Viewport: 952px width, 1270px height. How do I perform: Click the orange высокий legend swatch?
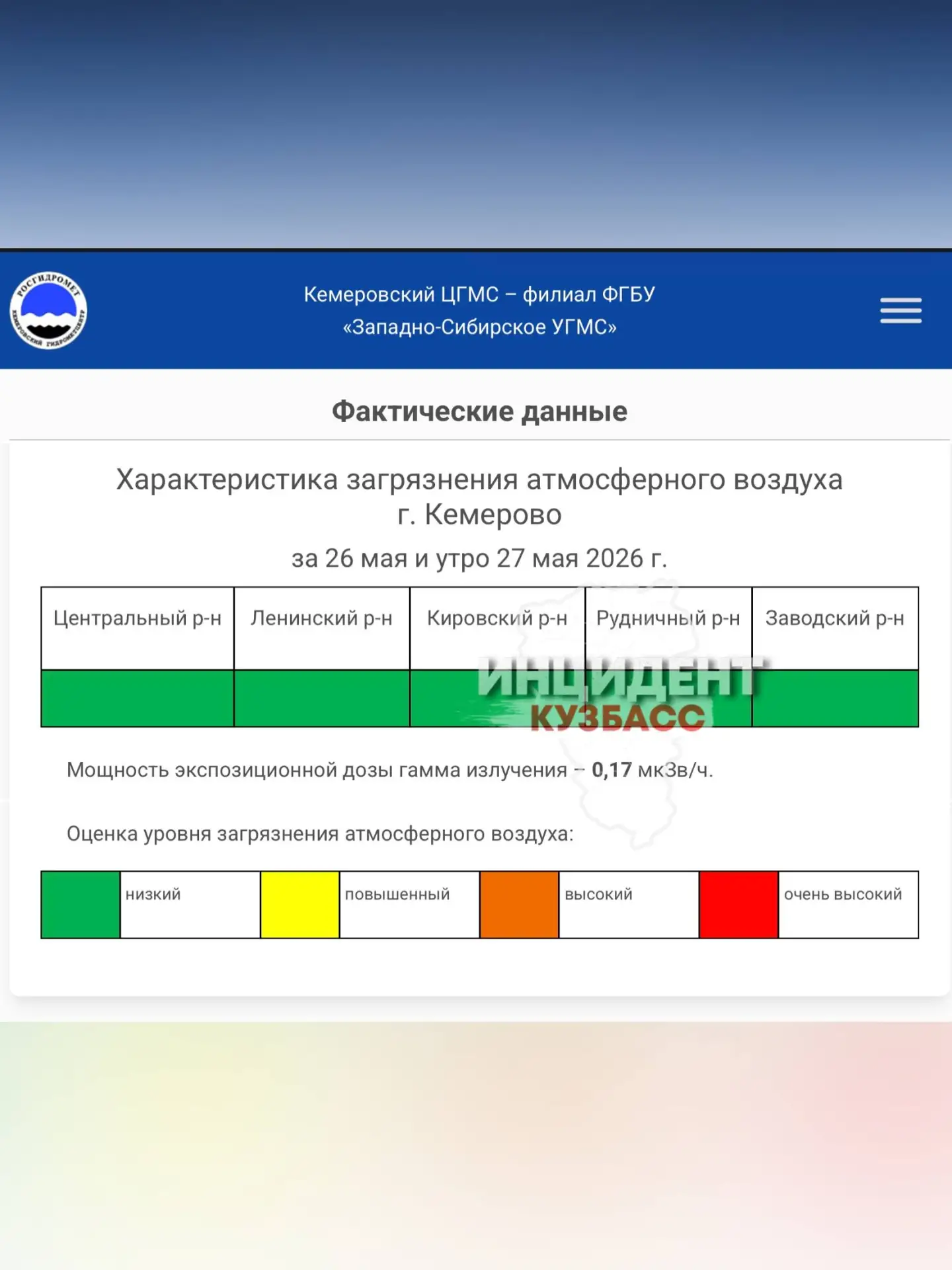[520, 905]
